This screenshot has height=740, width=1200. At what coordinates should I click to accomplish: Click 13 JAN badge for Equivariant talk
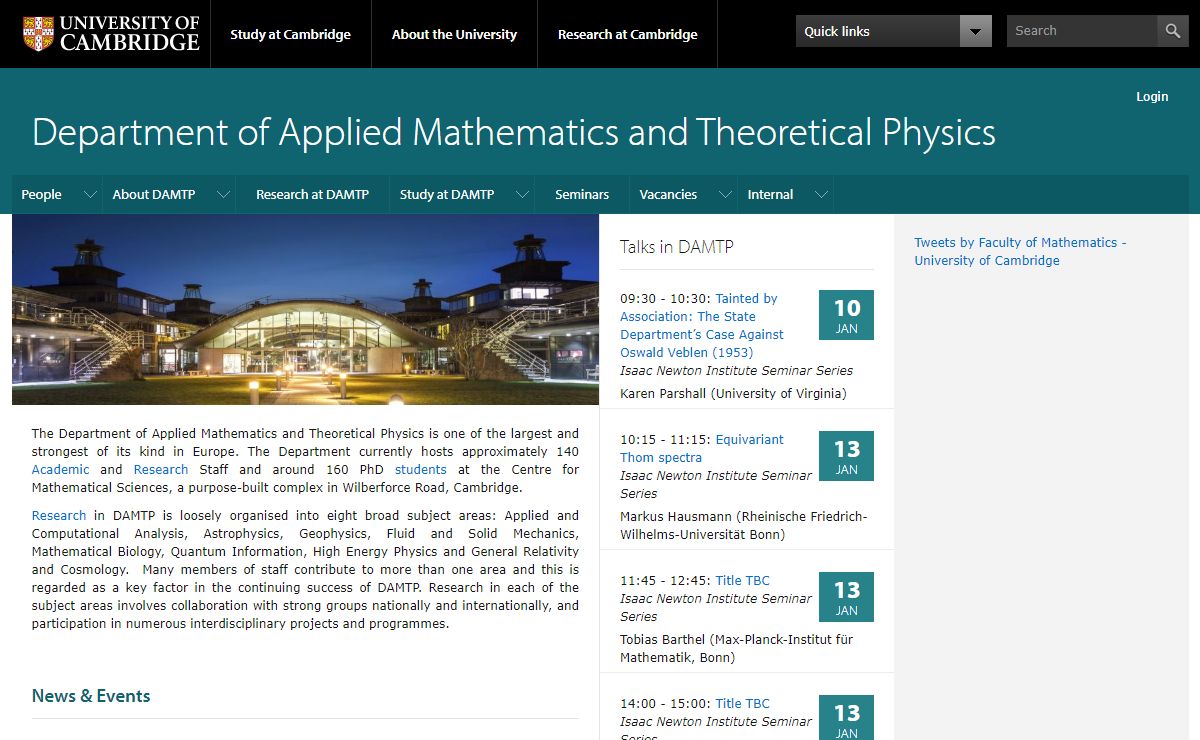click(846, 456)
